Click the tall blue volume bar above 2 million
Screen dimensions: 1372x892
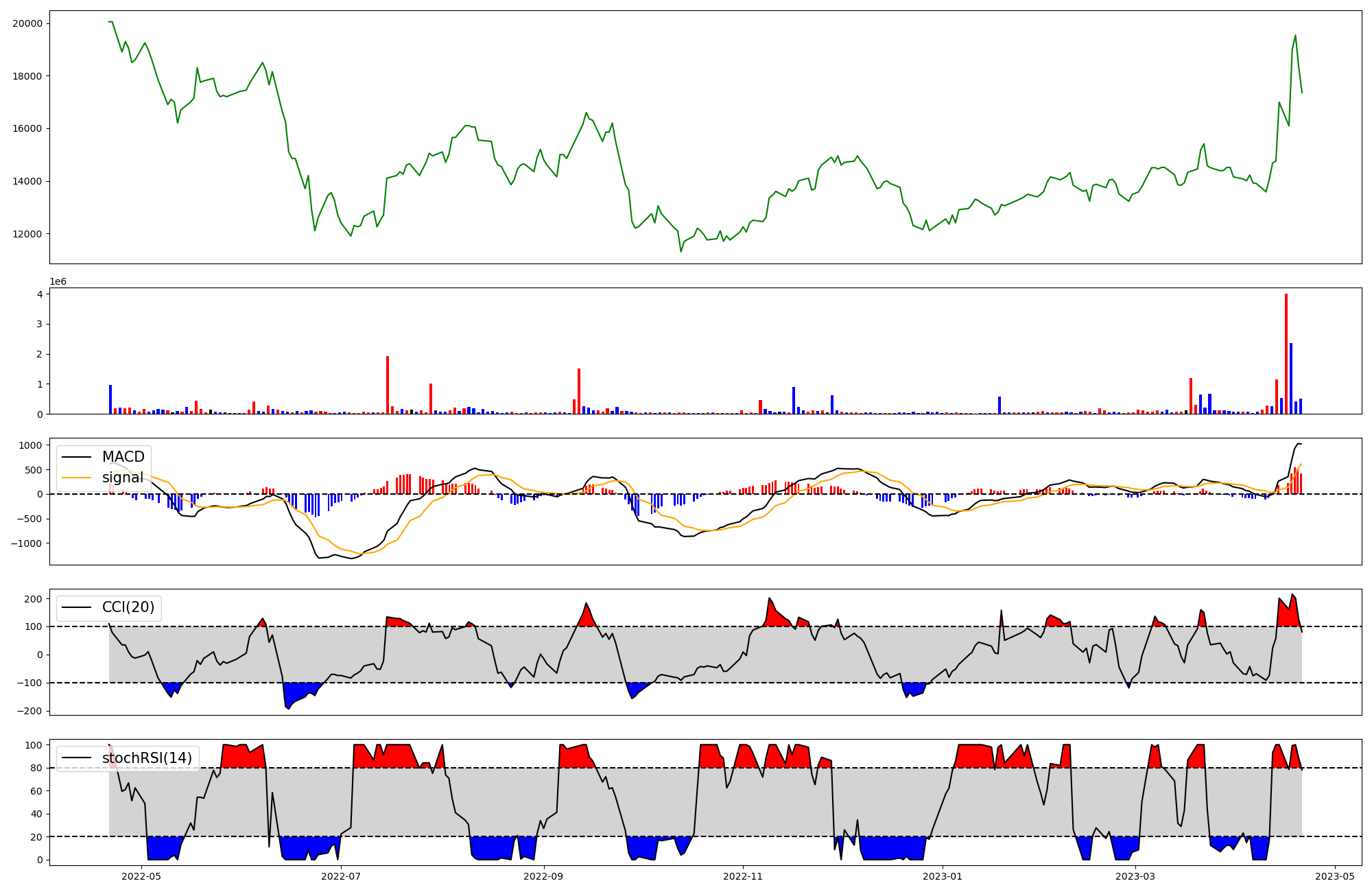(x=1291, y=379)
